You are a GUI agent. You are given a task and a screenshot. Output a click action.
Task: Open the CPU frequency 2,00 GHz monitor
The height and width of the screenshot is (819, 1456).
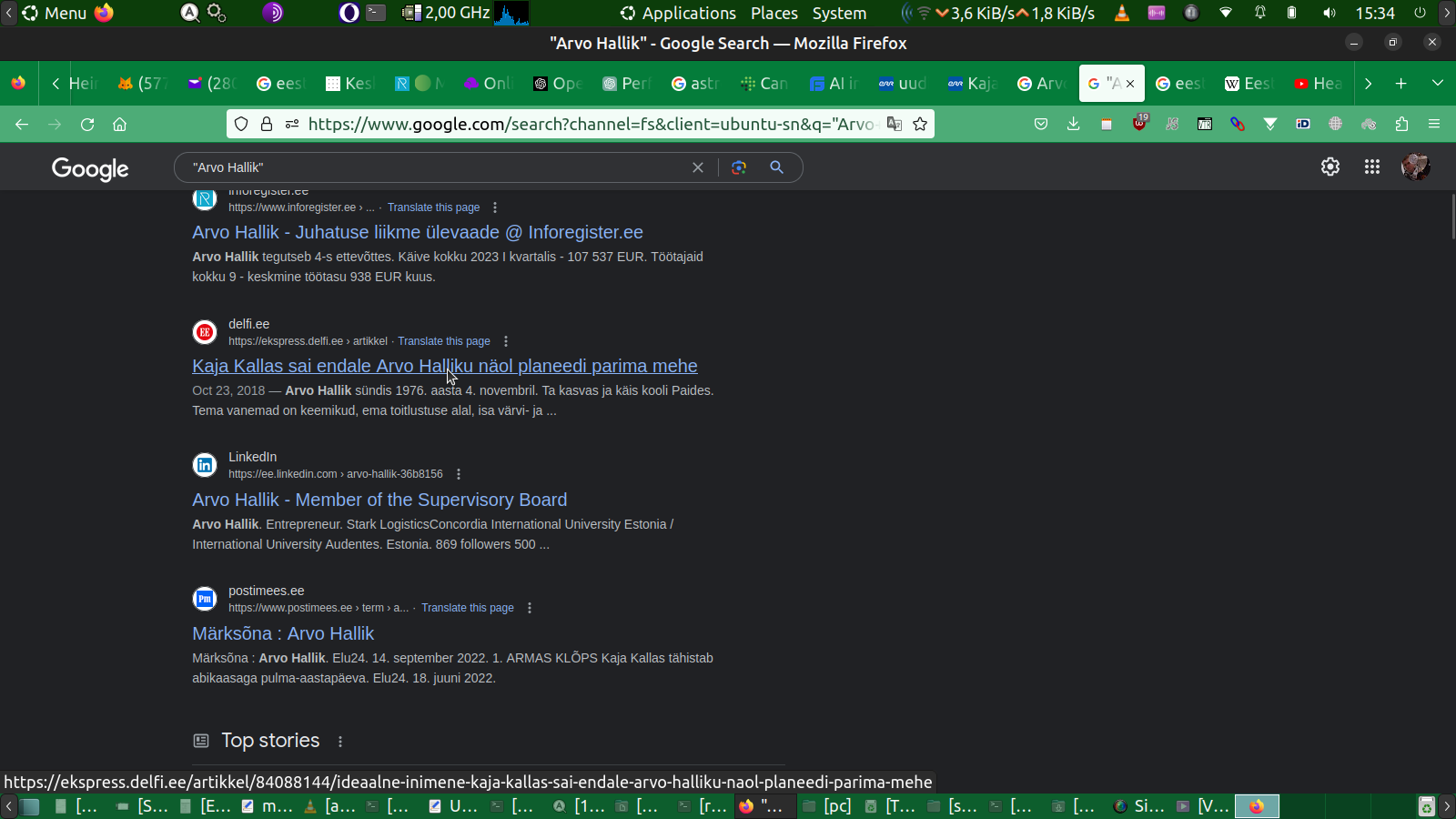coord(446,13)
